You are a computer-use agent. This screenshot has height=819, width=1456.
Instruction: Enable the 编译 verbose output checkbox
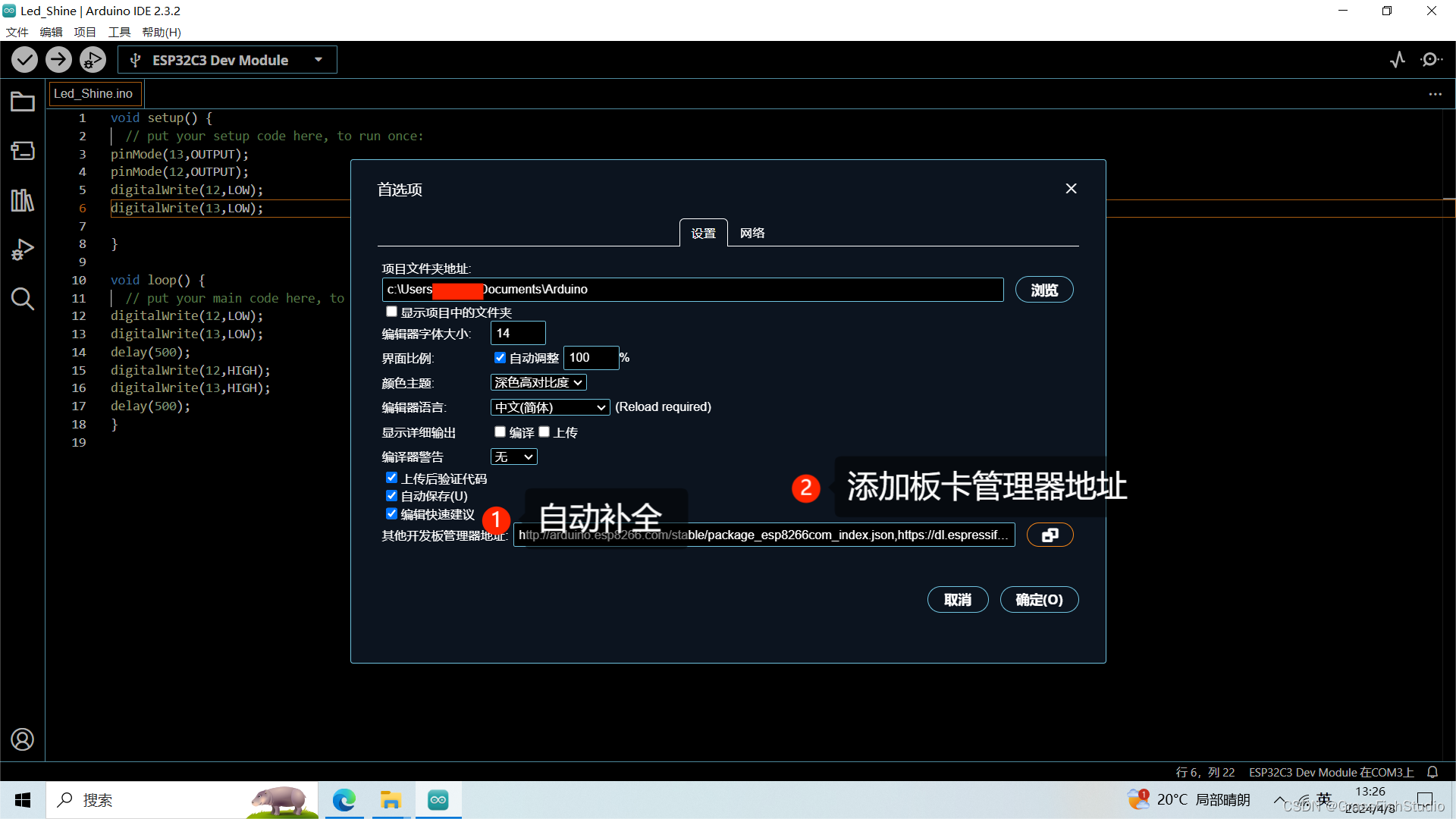(499, 431)
